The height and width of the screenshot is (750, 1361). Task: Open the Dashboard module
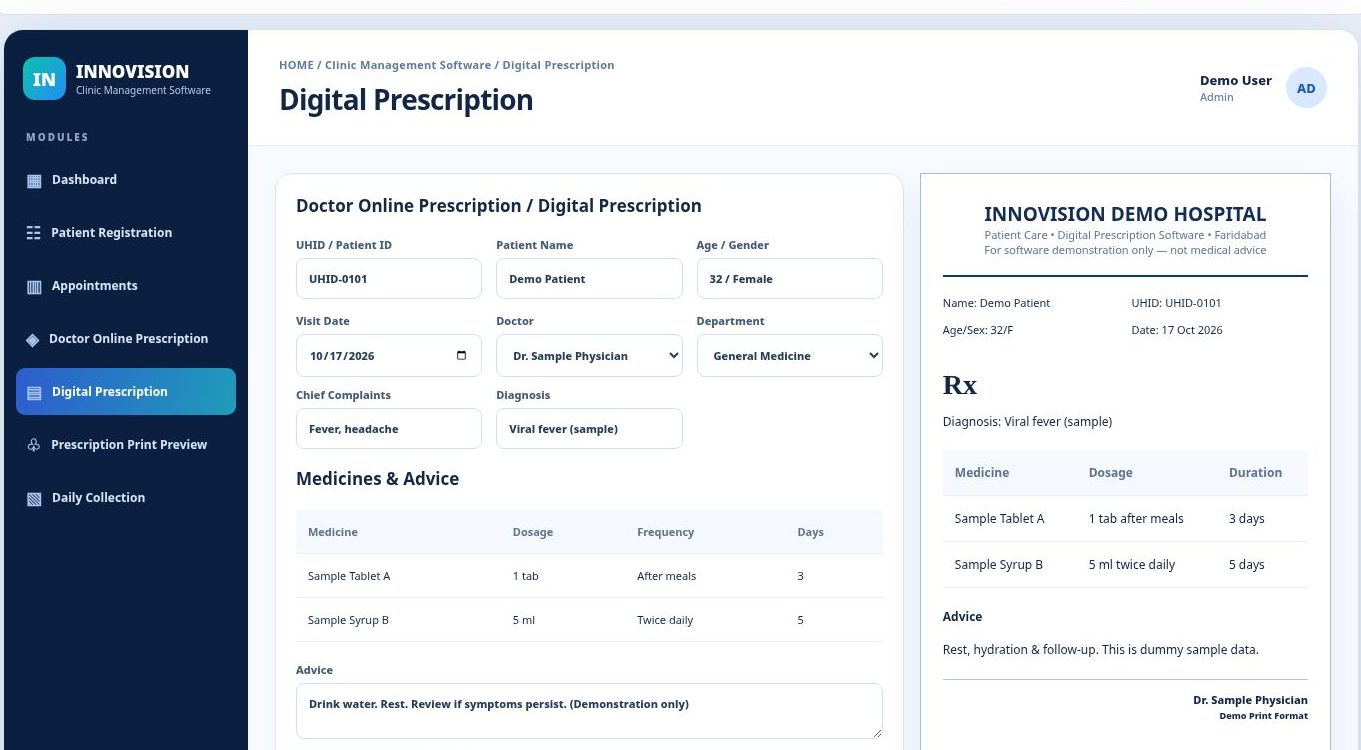click(x=126, y=180)
